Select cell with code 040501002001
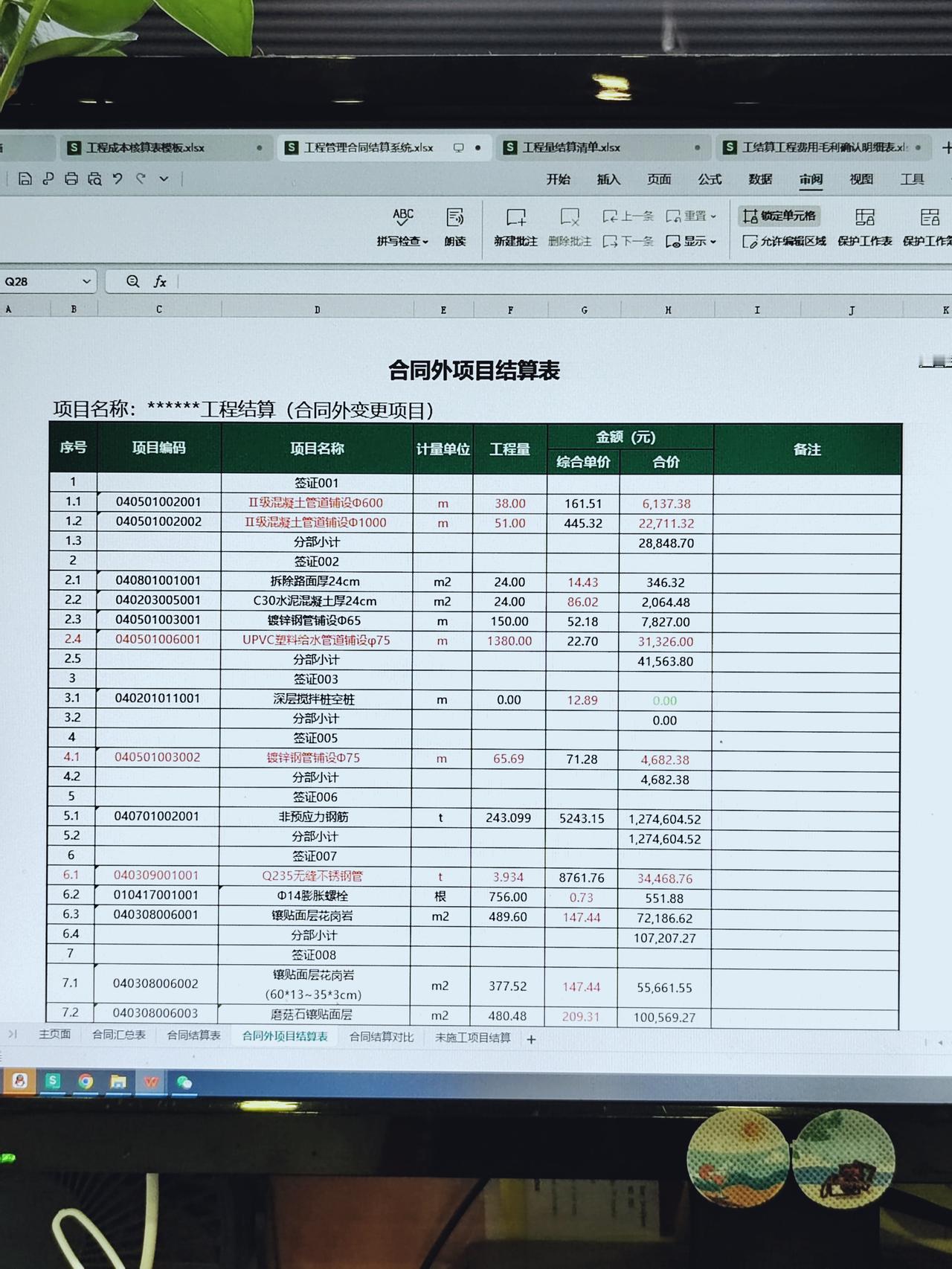Image resolution: width=952 pixels, height=1269 pixels. 158,502
